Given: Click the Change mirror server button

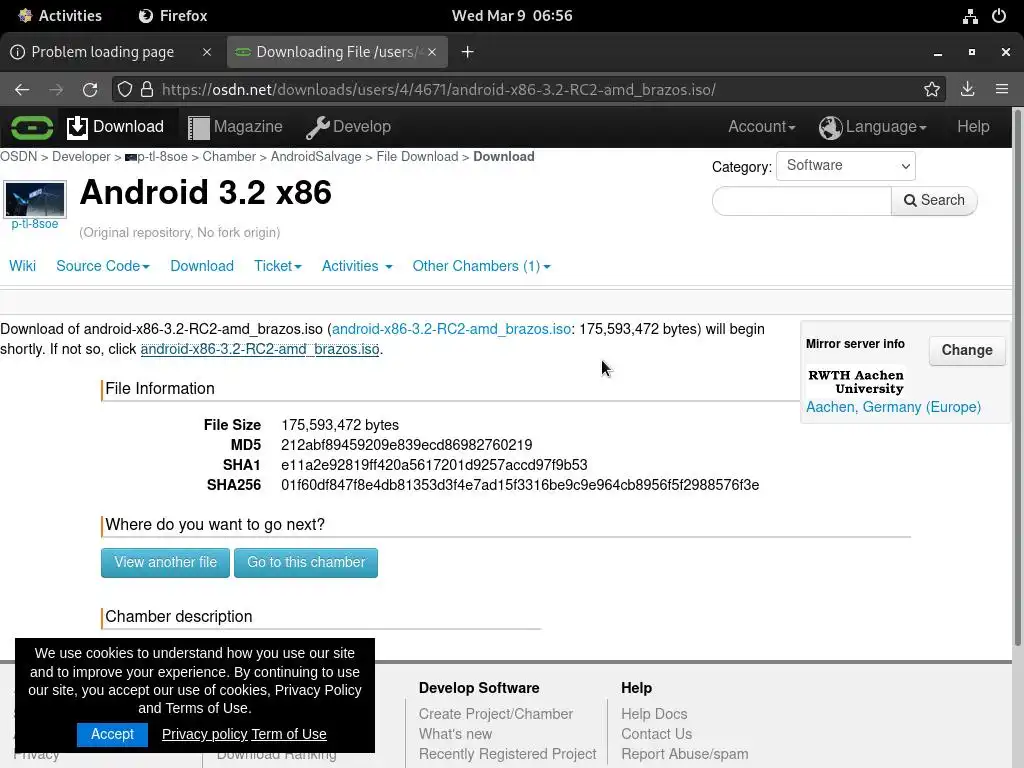Looking at the screenshot, I should pyautogui.click(x=967, y=350).
